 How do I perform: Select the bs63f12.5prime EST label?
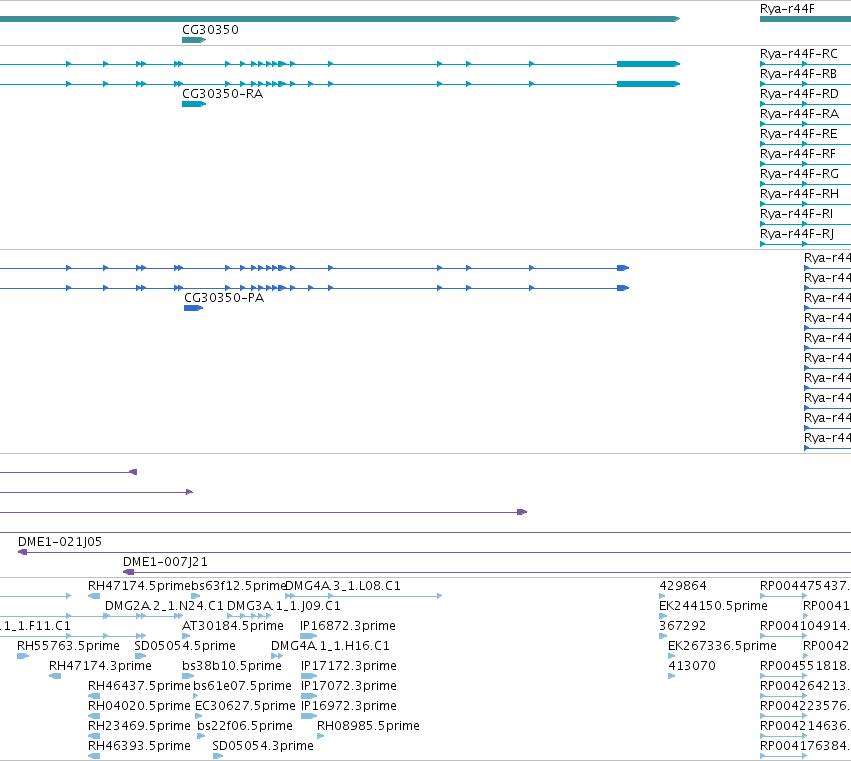(x=239, y=586)
